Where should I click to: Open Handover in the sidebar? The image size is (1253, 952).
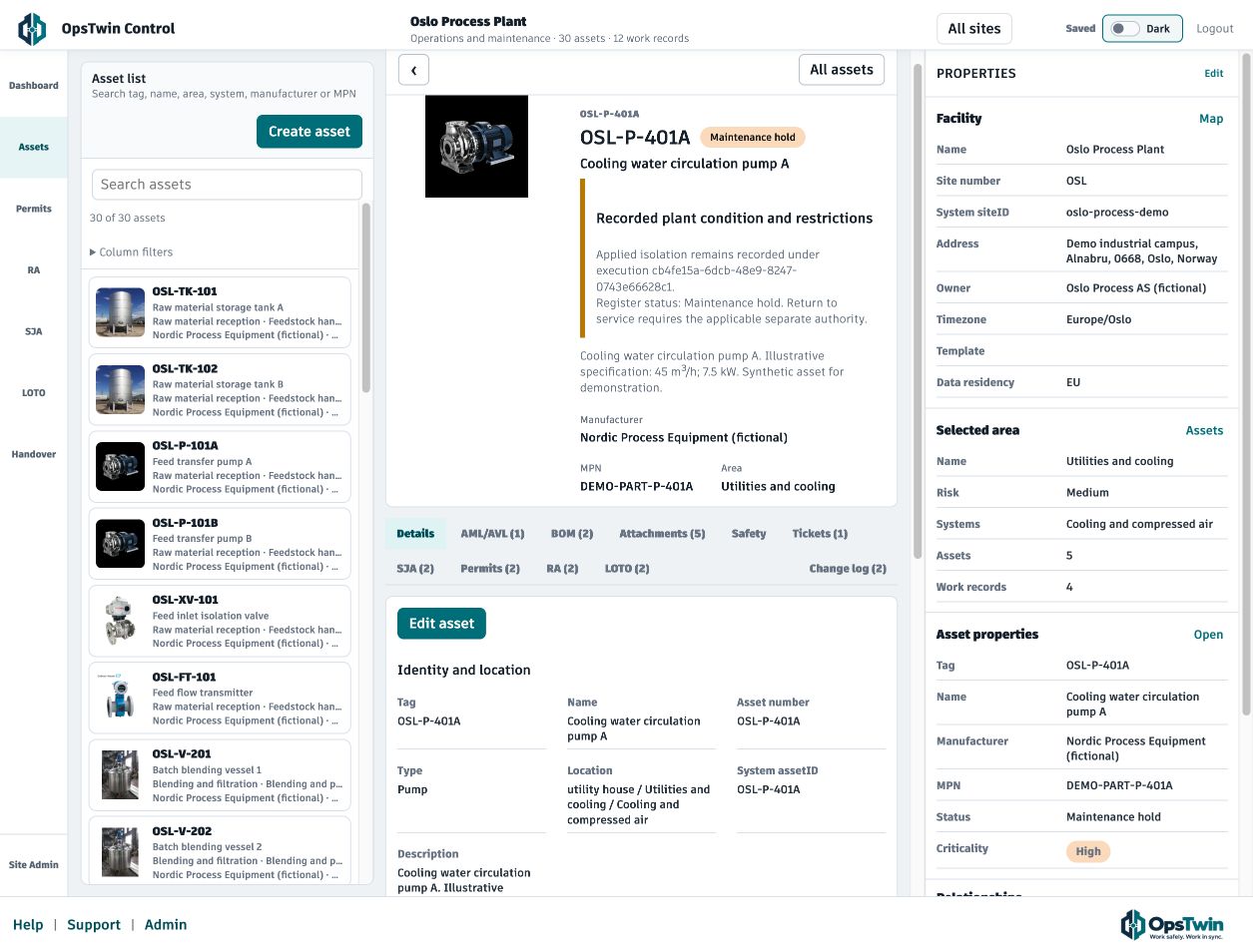click(34, 454)
